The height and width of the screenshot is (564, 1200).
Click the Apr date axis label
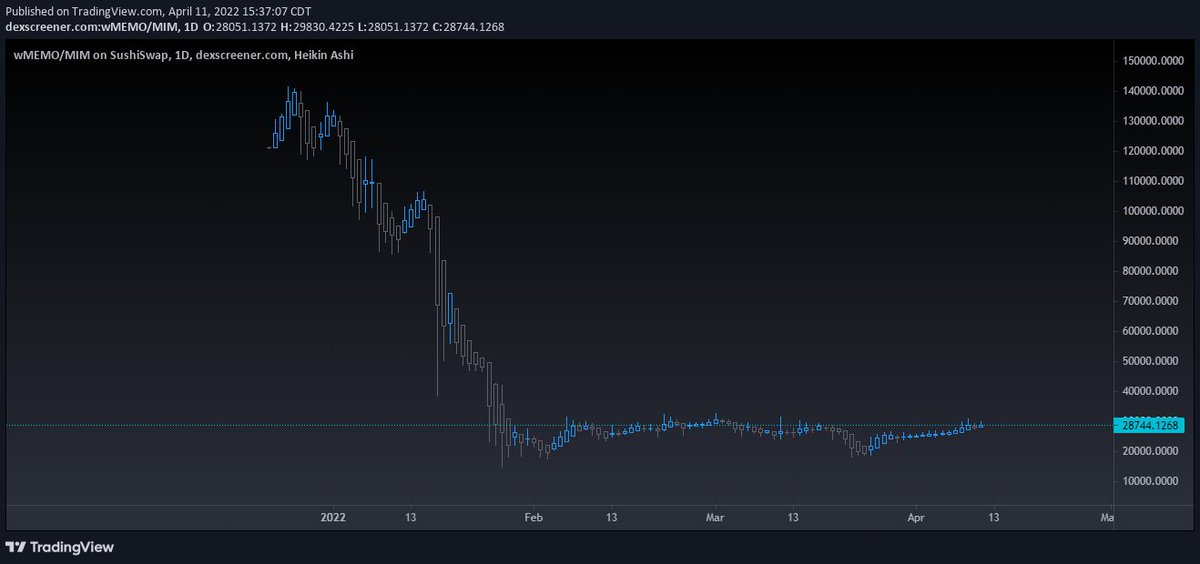917,518
